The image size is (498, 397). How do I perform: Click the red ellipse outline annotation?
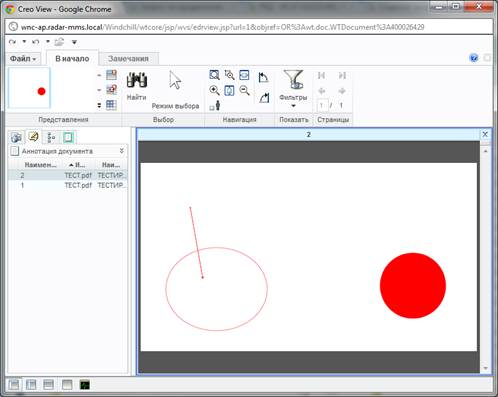point(217,289)
